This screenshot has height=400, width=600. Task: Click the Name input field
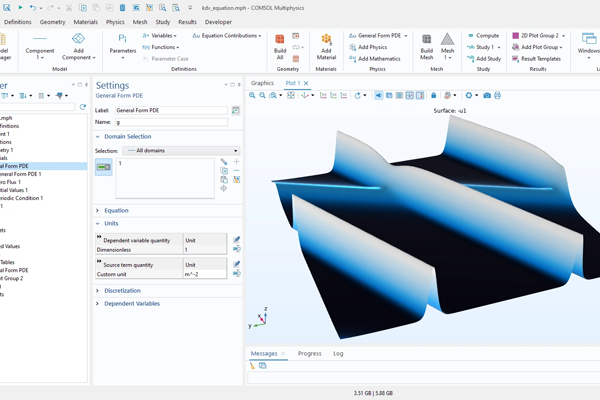(171, 122)
